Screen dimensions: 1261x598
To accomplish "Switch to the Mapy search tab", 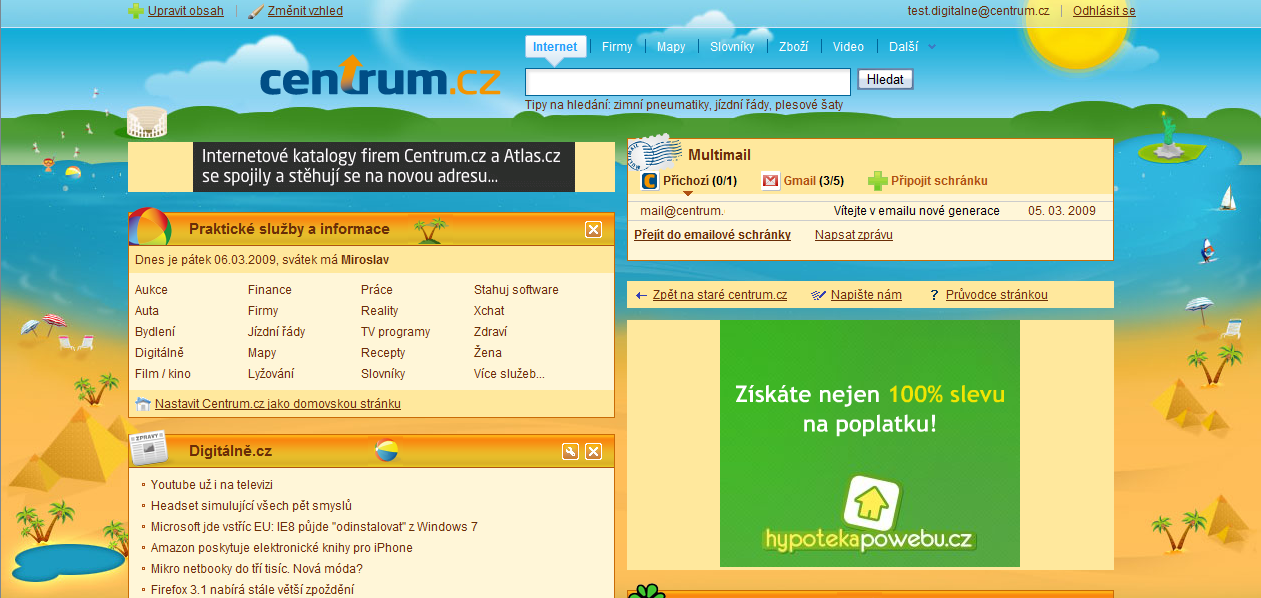I will (x=671, y=47).
